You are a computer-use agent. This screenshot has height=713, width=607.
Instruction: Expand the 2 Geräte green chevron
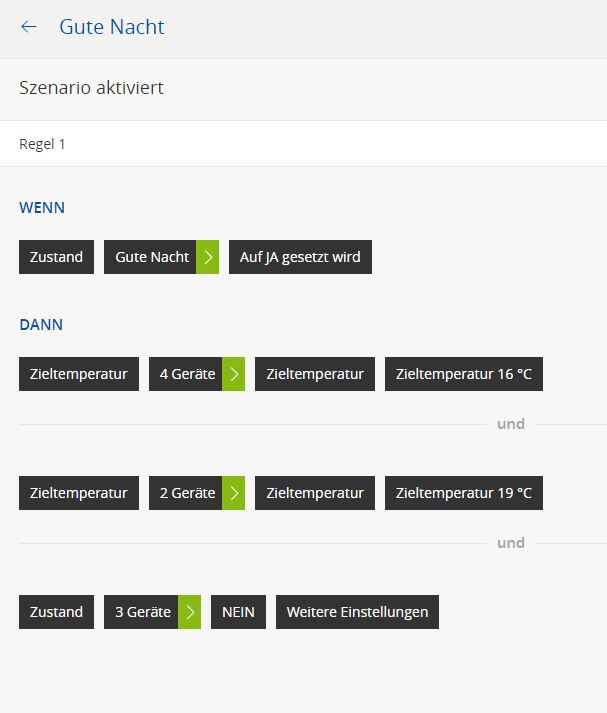(x=233, y=493)
